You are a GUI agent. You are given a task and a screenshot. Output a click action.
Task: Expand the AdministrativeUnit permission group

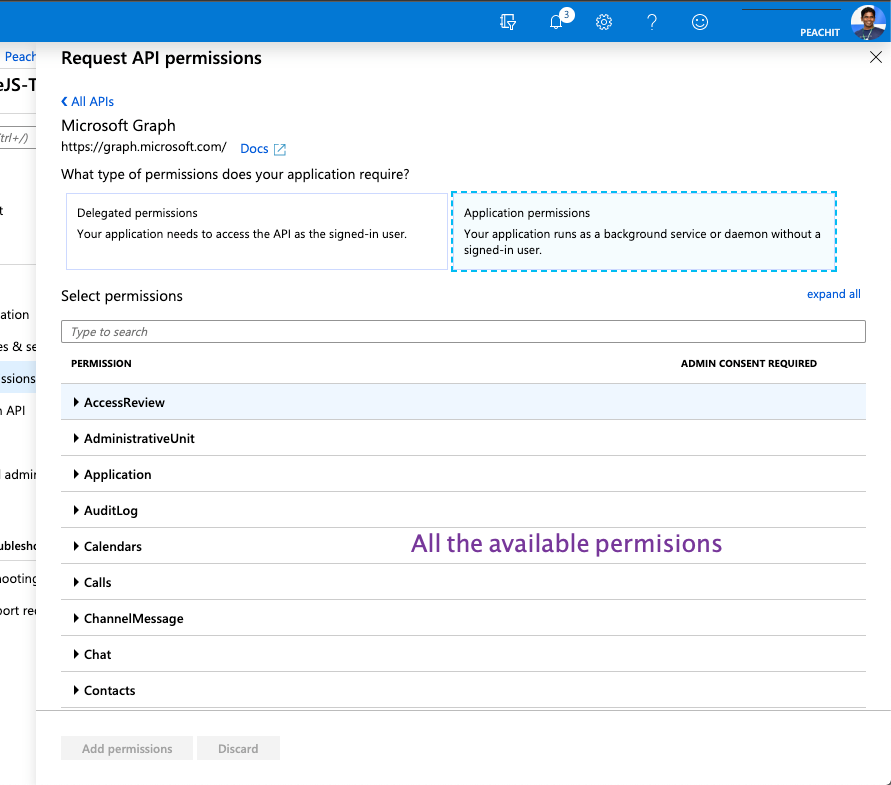coord(463,438)
